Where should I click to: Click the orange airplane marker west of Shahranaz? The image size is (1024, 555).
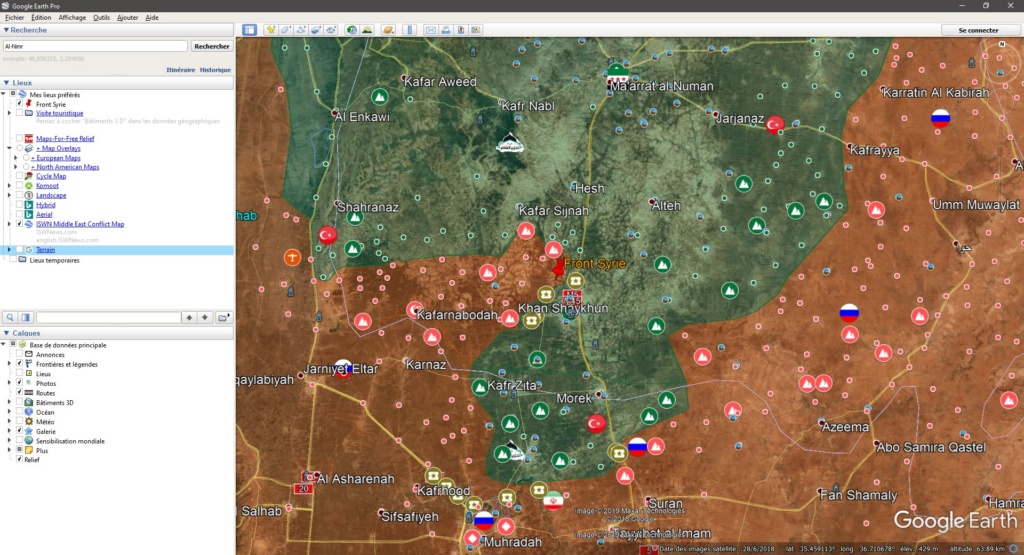click(293, 257)
